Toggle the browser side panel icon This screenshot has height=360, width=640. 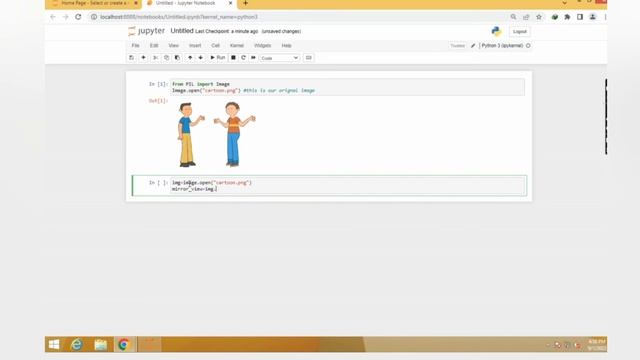click(580, 17)
